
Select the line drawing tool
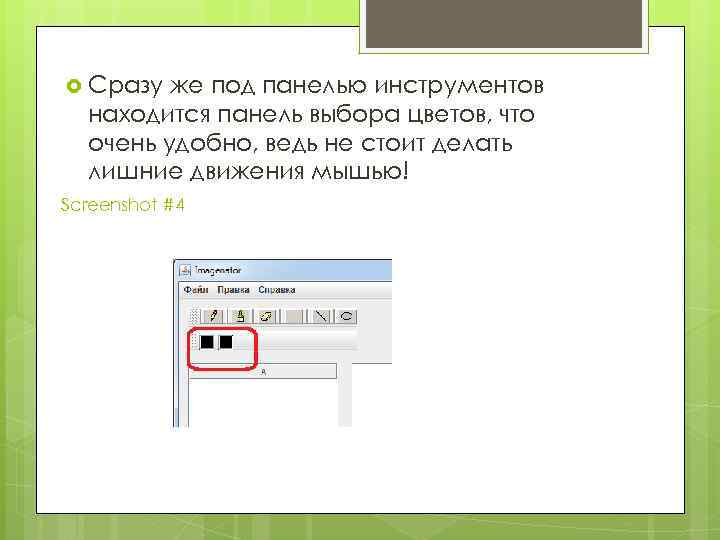coord(321,316)
